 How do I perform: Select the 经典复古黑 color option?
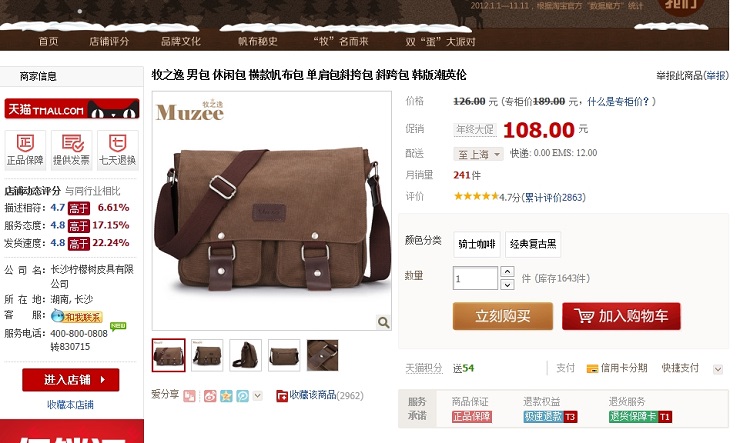pos(533,244)
